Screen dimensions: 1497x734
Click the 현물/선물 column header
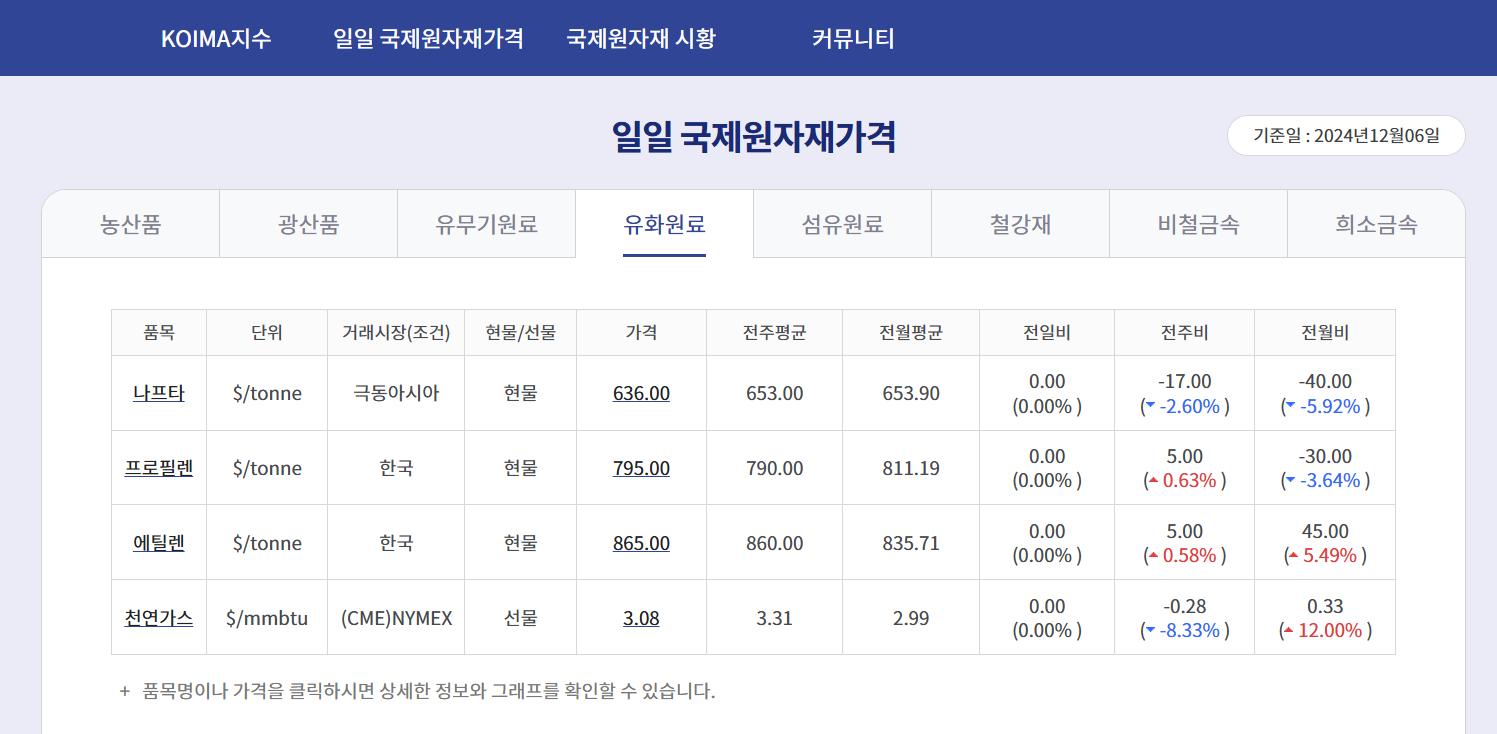pyautogui.click(x=521, y=333)
